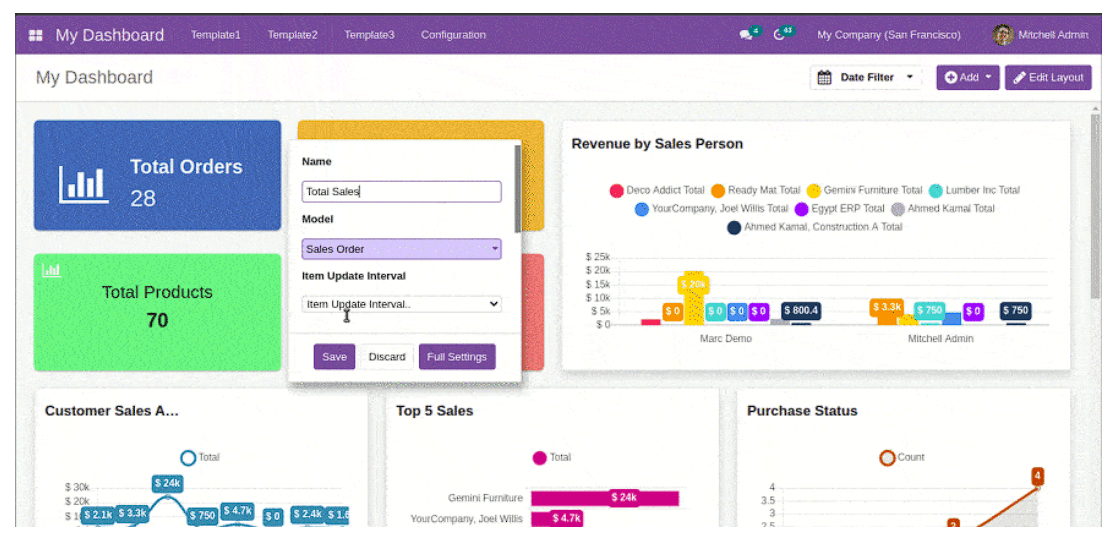This screenshot has height=541, width=1114.
Task: Open the Configuration menu
Action: (x=453, y=35)
